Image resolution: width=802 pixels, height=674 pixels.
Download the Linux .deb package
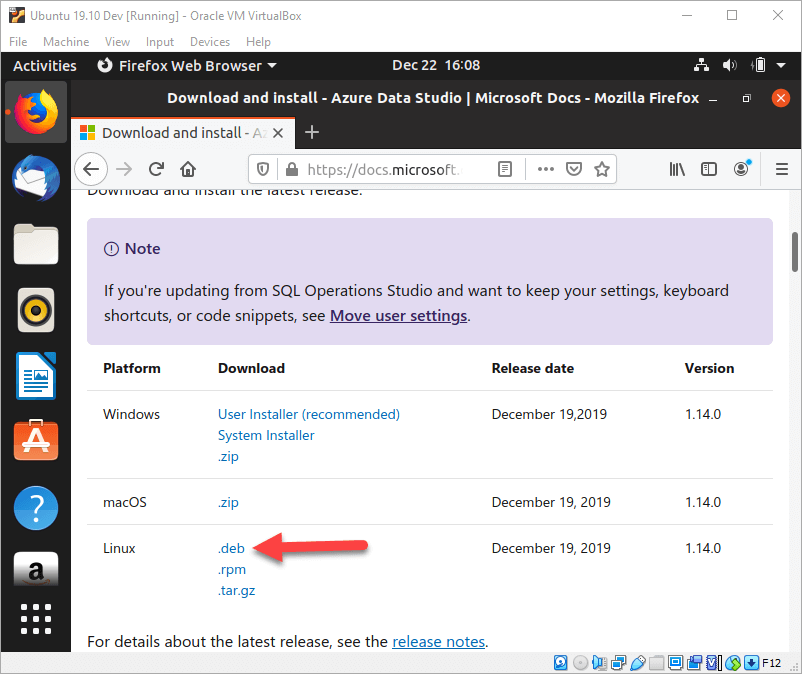[231, 548]
